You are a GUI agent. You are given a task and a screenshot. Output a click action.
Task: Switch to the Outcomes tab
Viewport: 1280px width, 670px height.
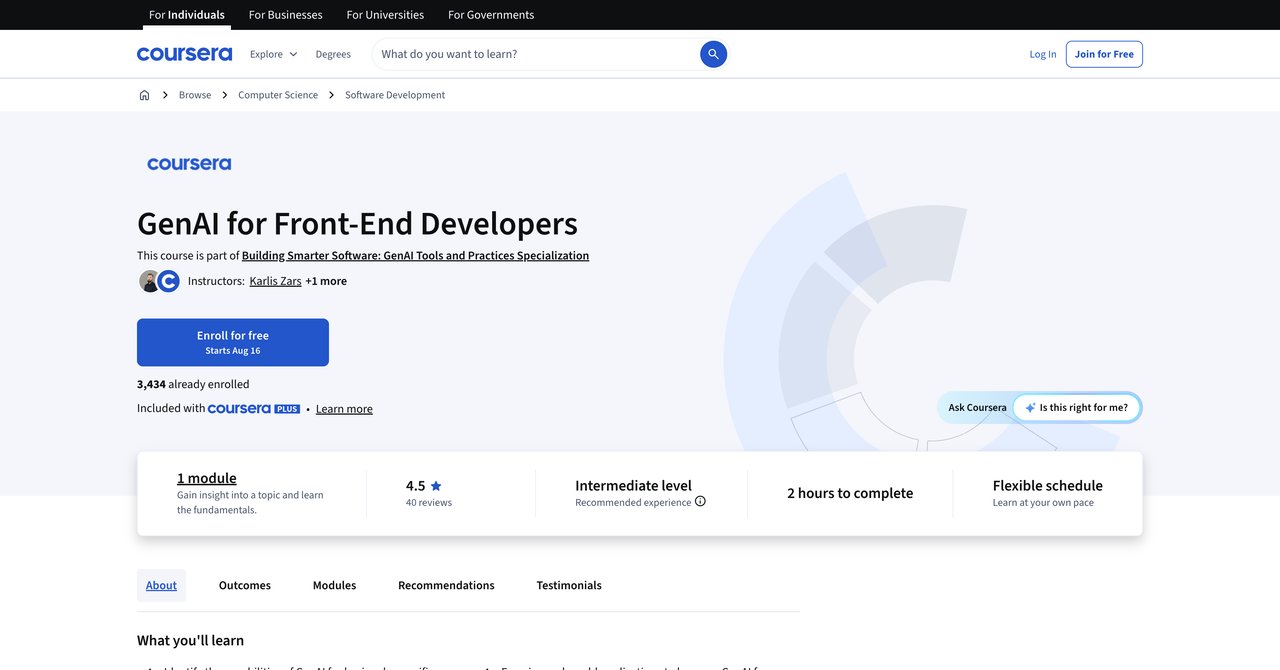[245, 586]
